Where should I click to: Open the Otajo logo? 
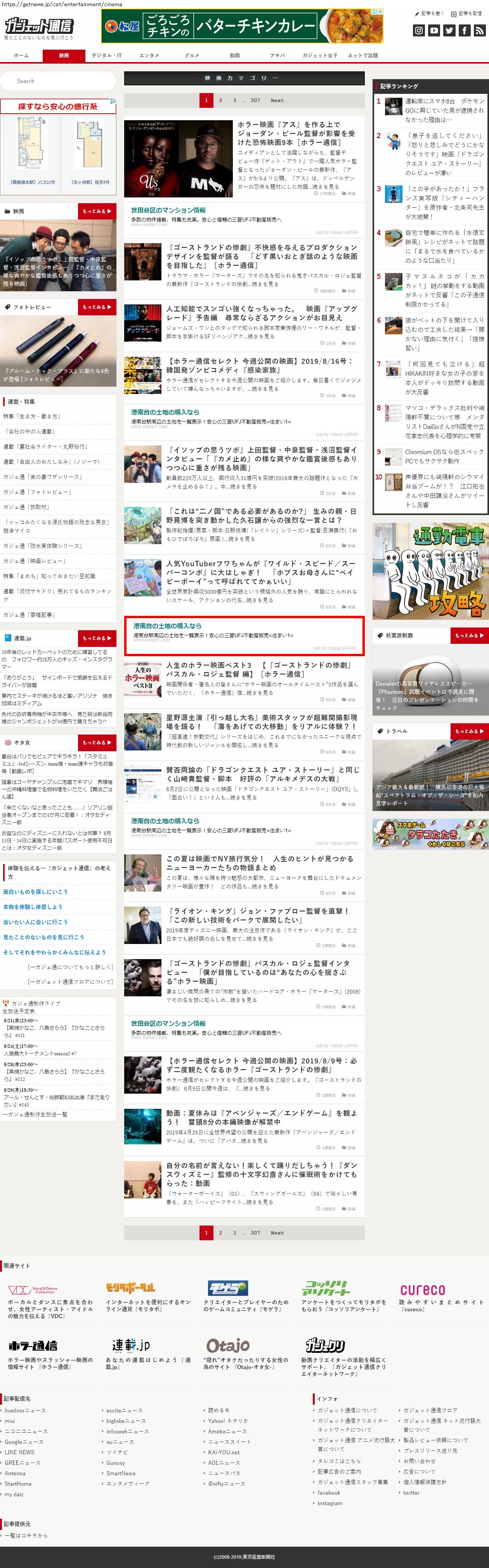pos(228,1345)
